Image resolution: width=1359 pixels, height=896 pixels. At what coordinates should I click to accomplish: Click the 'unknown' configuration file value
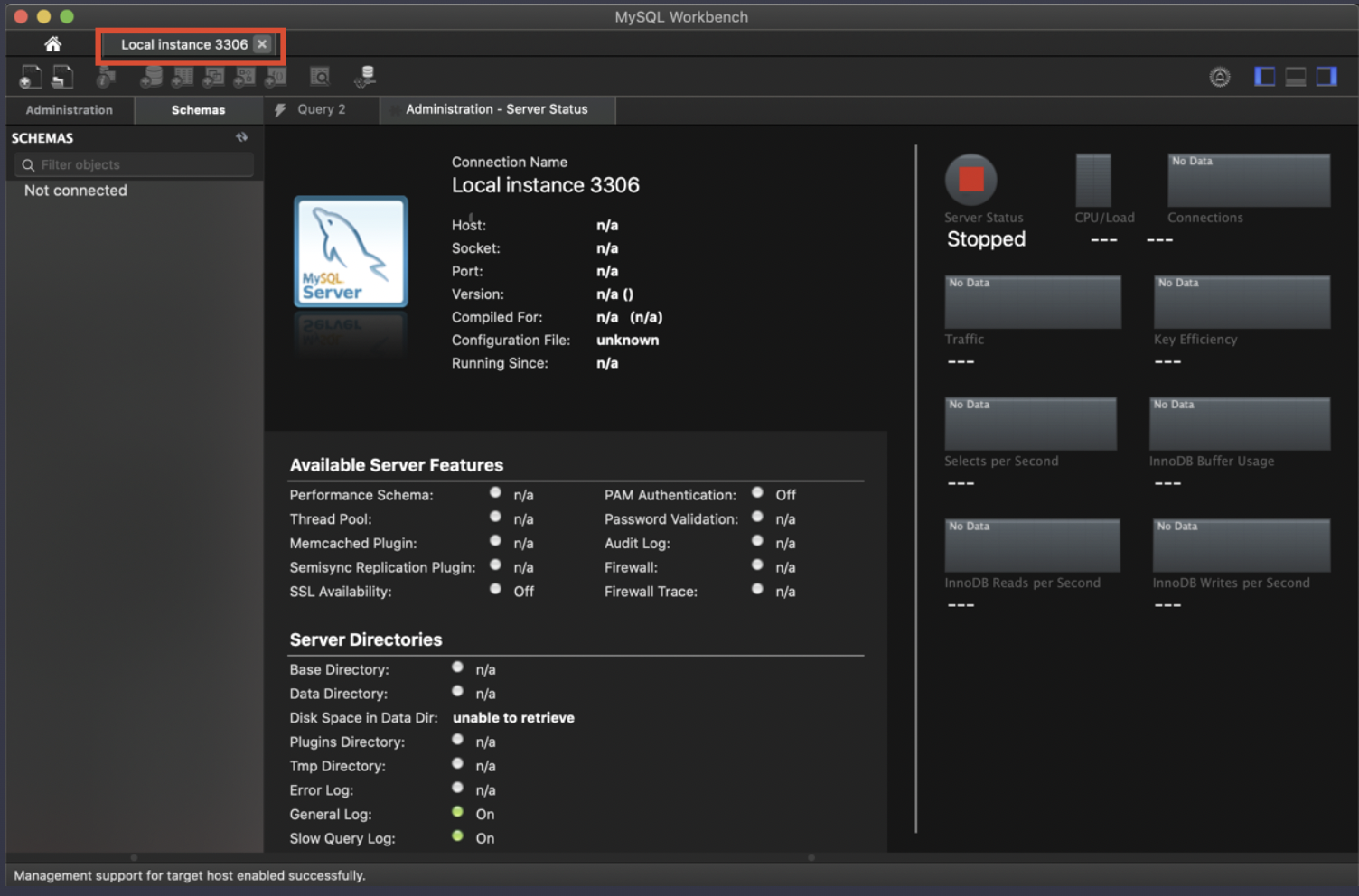tap(627, 341)
